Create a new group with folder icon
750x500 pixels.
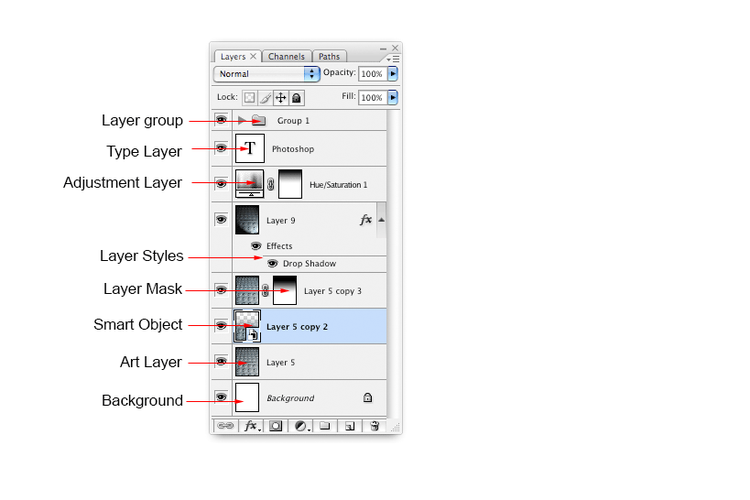(325, 425)
